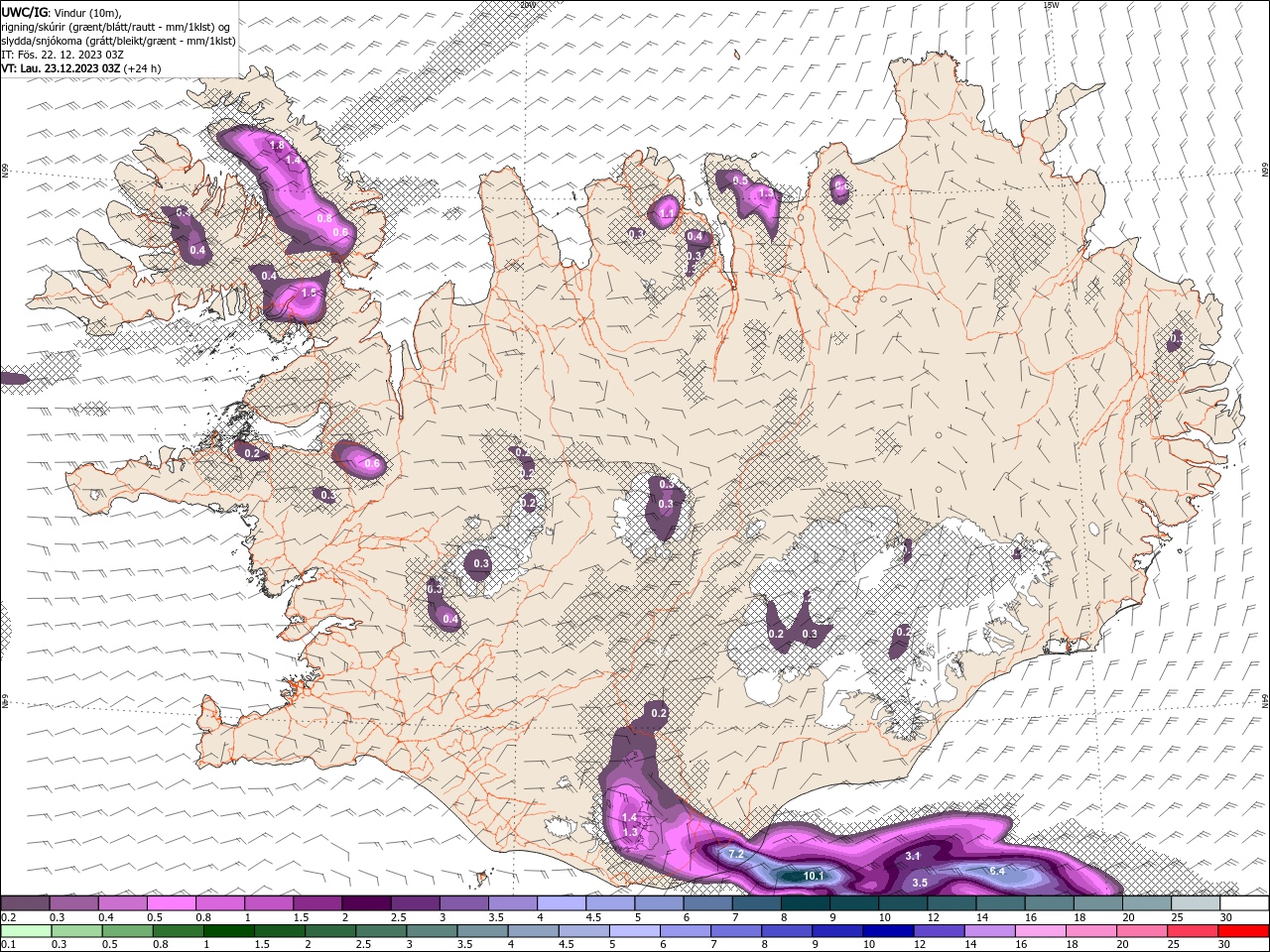Pick the lower deep blue legend swatch starting at 10
This screenshot has height=952, width=1270.
889,931
